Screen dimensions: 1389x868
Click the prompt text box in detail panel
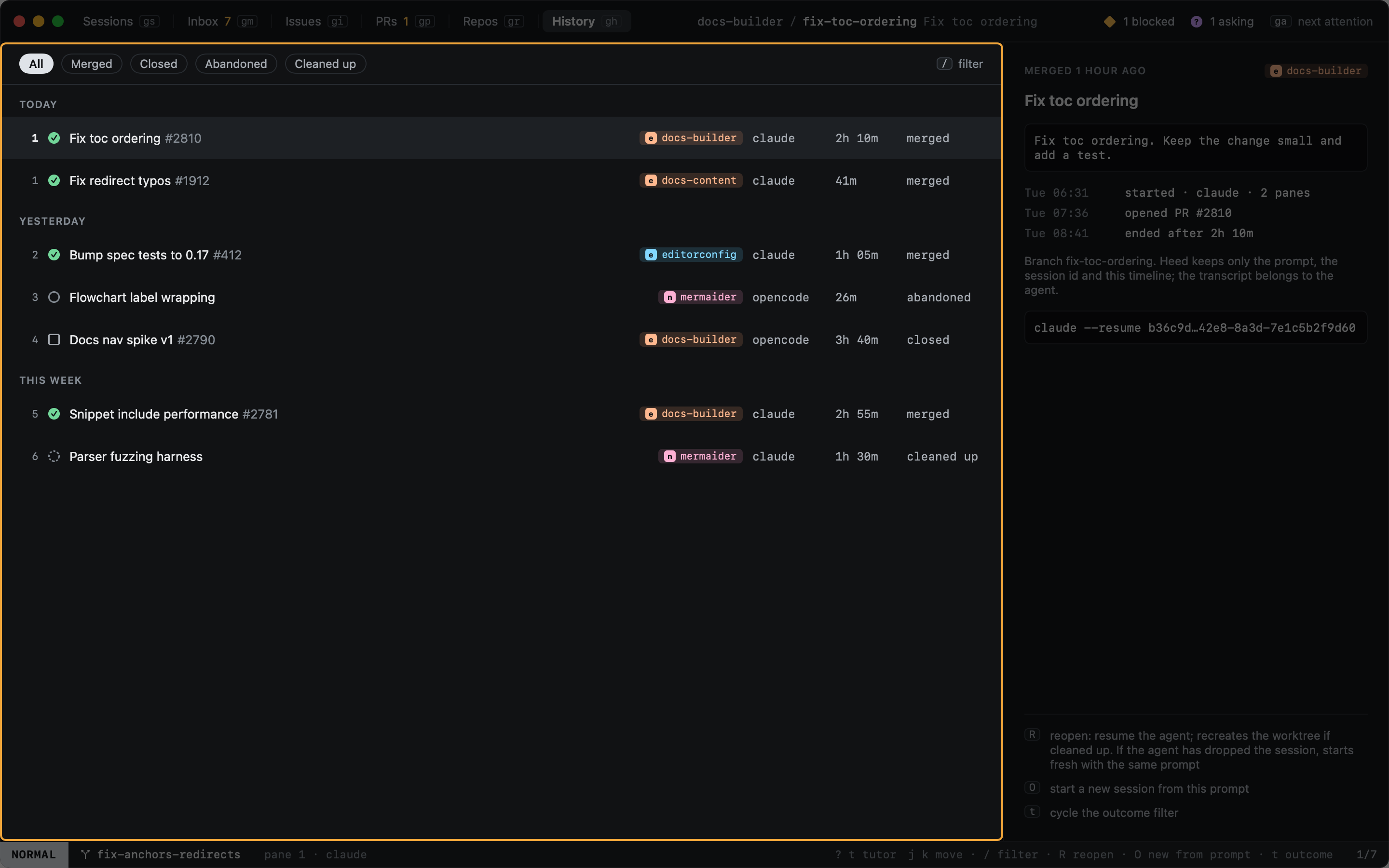[1195, 148]
